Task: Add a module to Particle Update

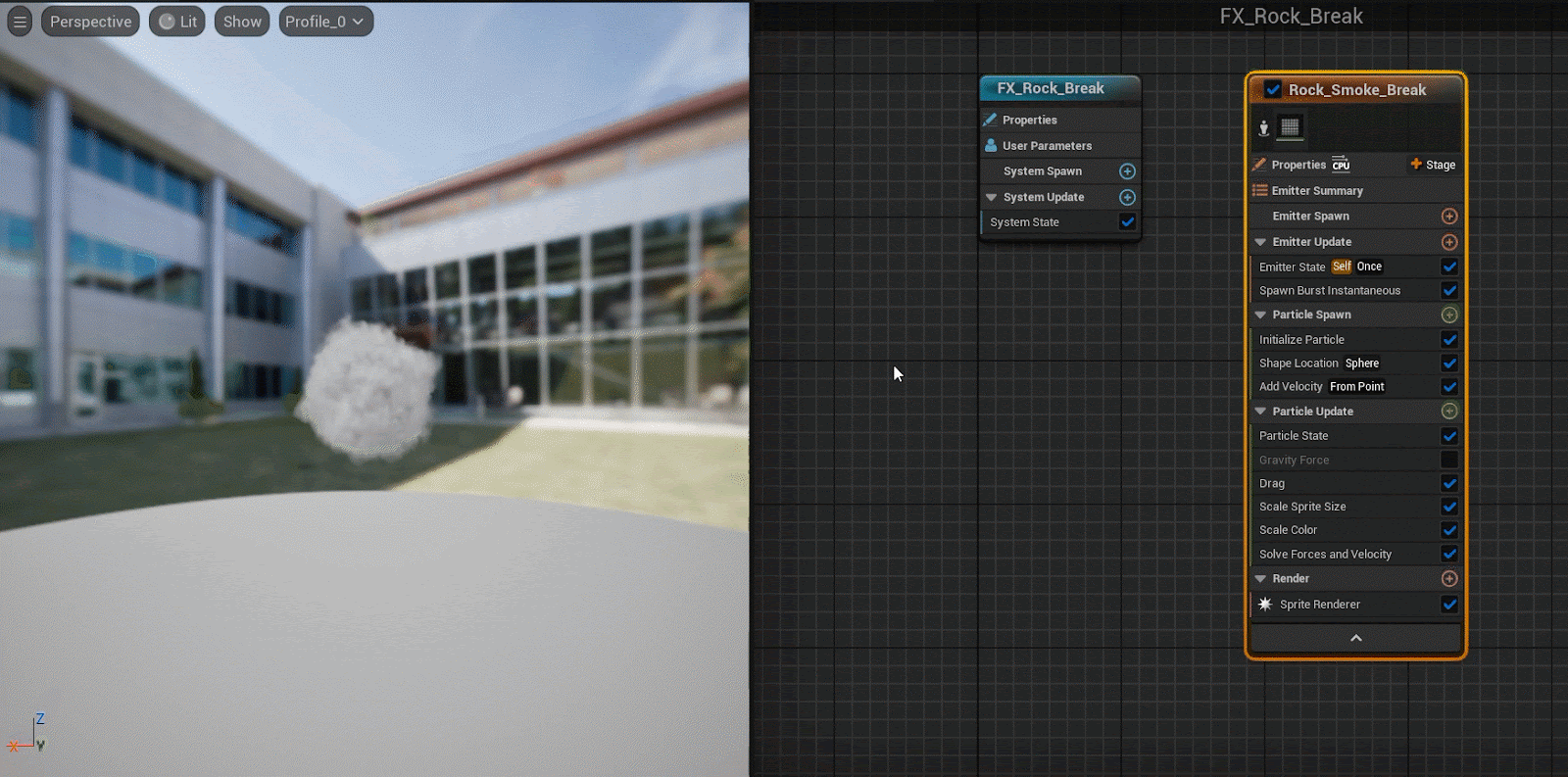Action: tap(1449, 412)
